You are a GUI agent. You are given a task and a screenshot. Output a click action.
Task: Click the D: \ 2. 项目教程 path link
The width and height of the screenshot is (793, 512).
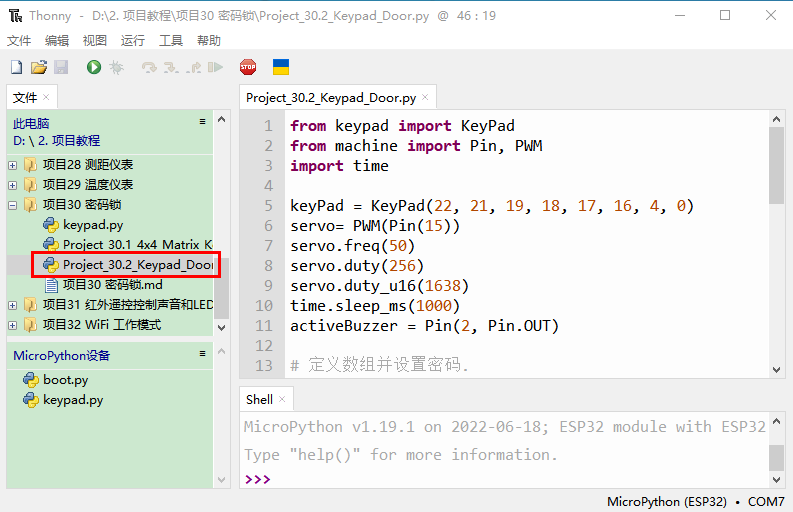click(57, 141)
